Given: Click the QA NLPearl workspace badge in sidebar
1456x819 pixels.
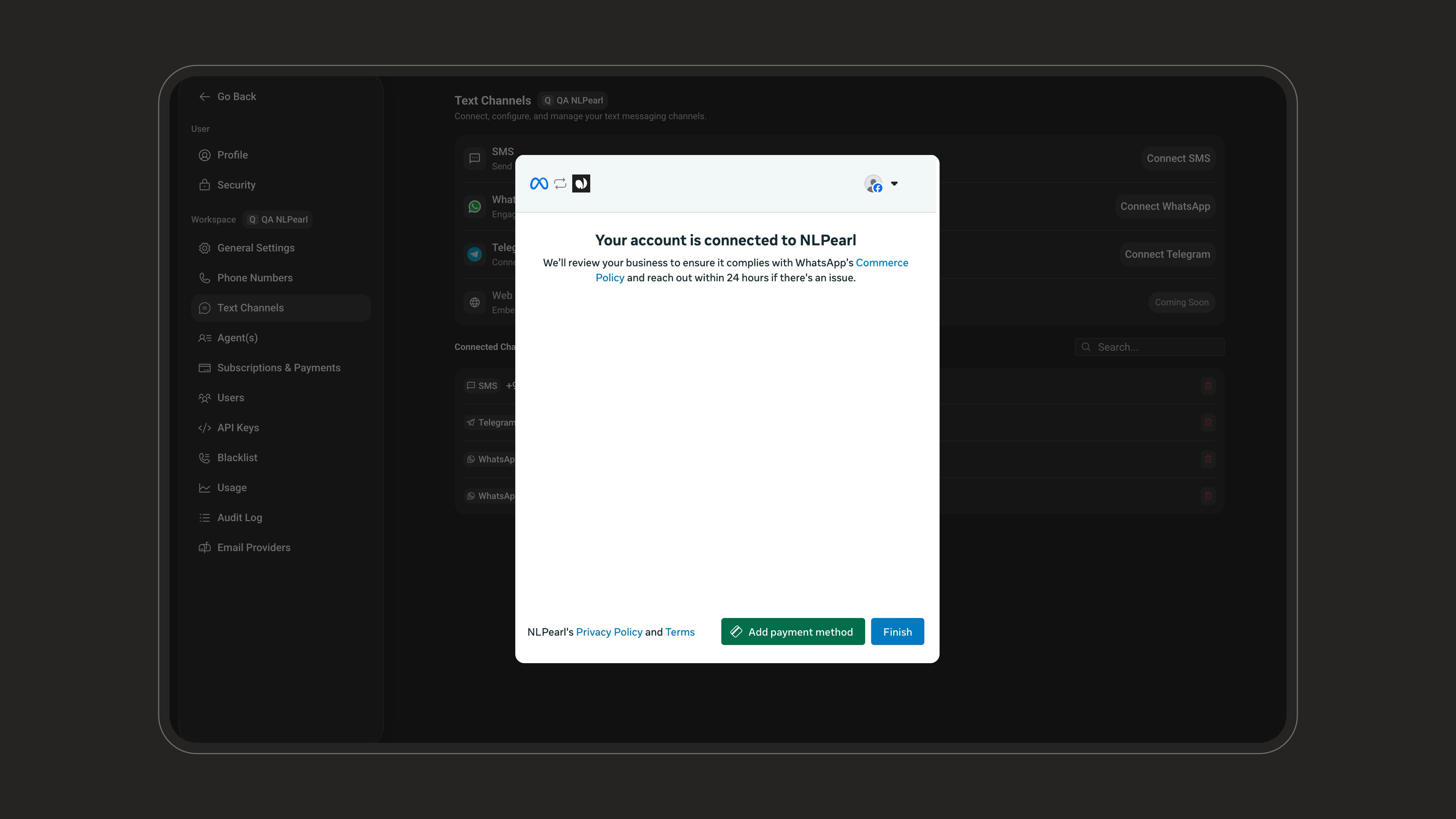Looking at the screenshot, I should 278,219.
